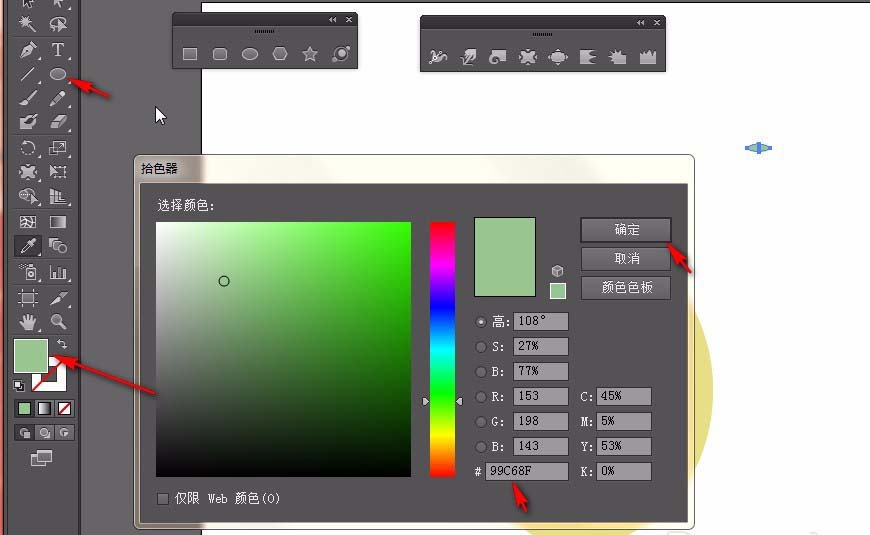Pick the Rounded Rectangle tool in panel
Viewport: 870px width, 535px height.
(220, 54)
